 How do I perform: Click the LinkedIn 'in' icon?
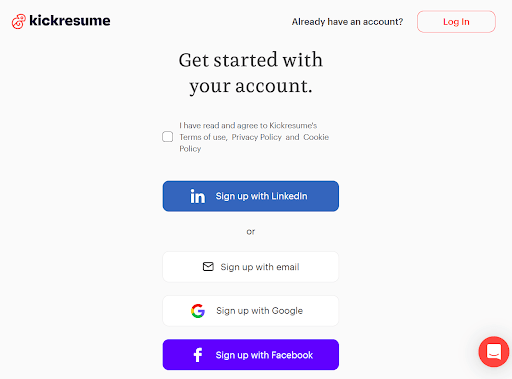click(x=198, y=196)
